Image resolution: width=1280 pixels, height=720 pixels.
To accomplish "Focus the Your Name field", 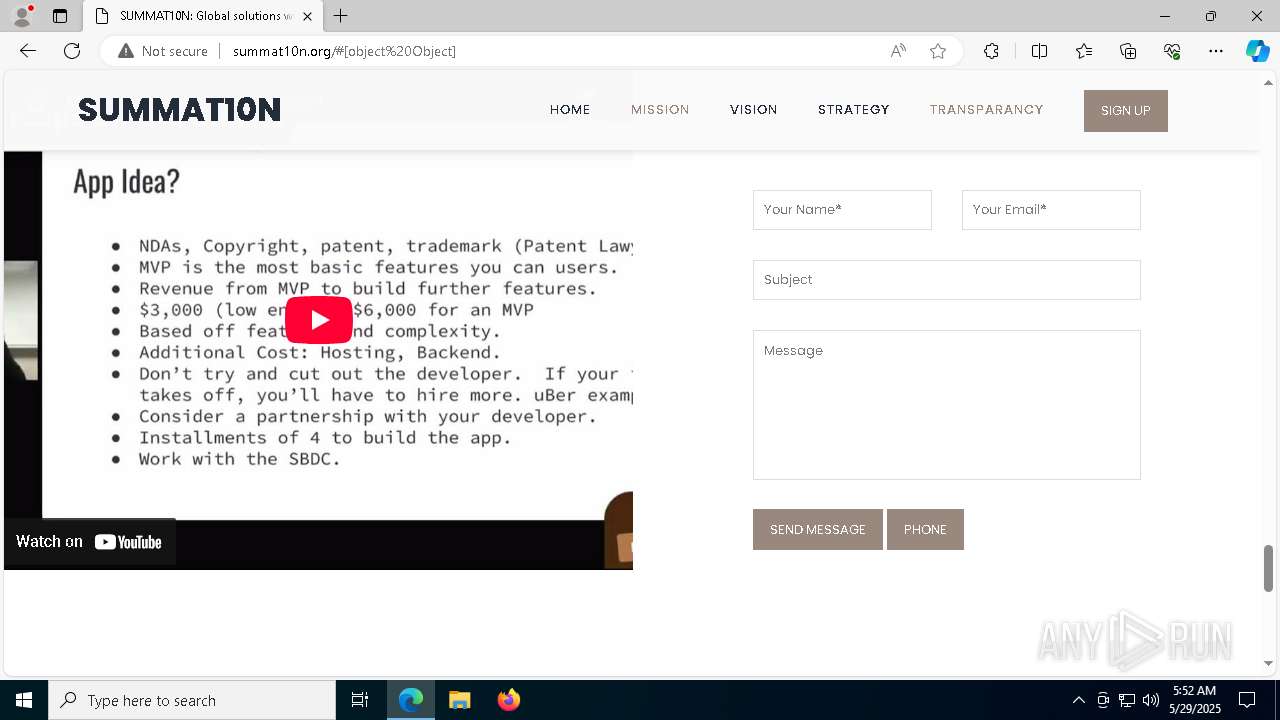I will 842,210.
